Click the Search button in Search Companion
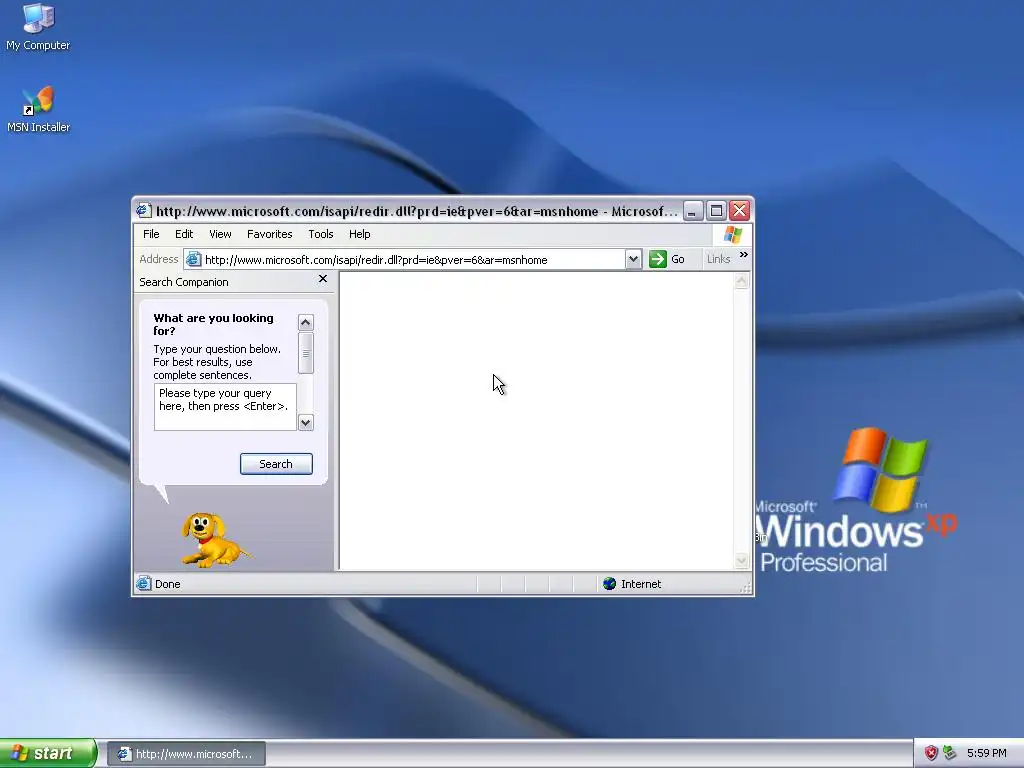The width and height of the screenshot is (1024, 768). tap(276, 464)
